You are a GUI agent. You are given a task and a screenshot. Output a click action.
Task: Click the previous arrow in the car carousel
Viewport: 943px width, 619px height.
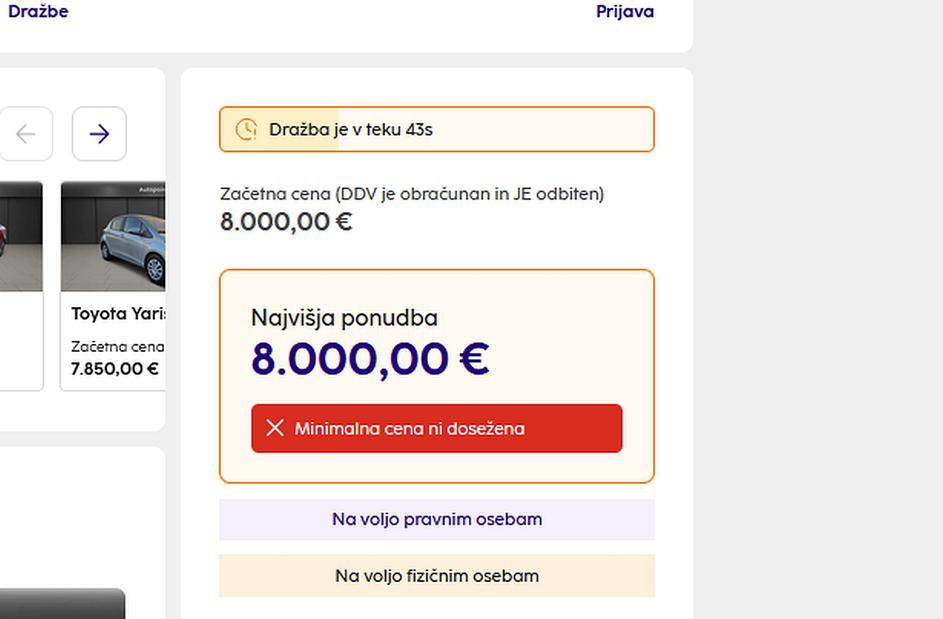click(25, 134)
